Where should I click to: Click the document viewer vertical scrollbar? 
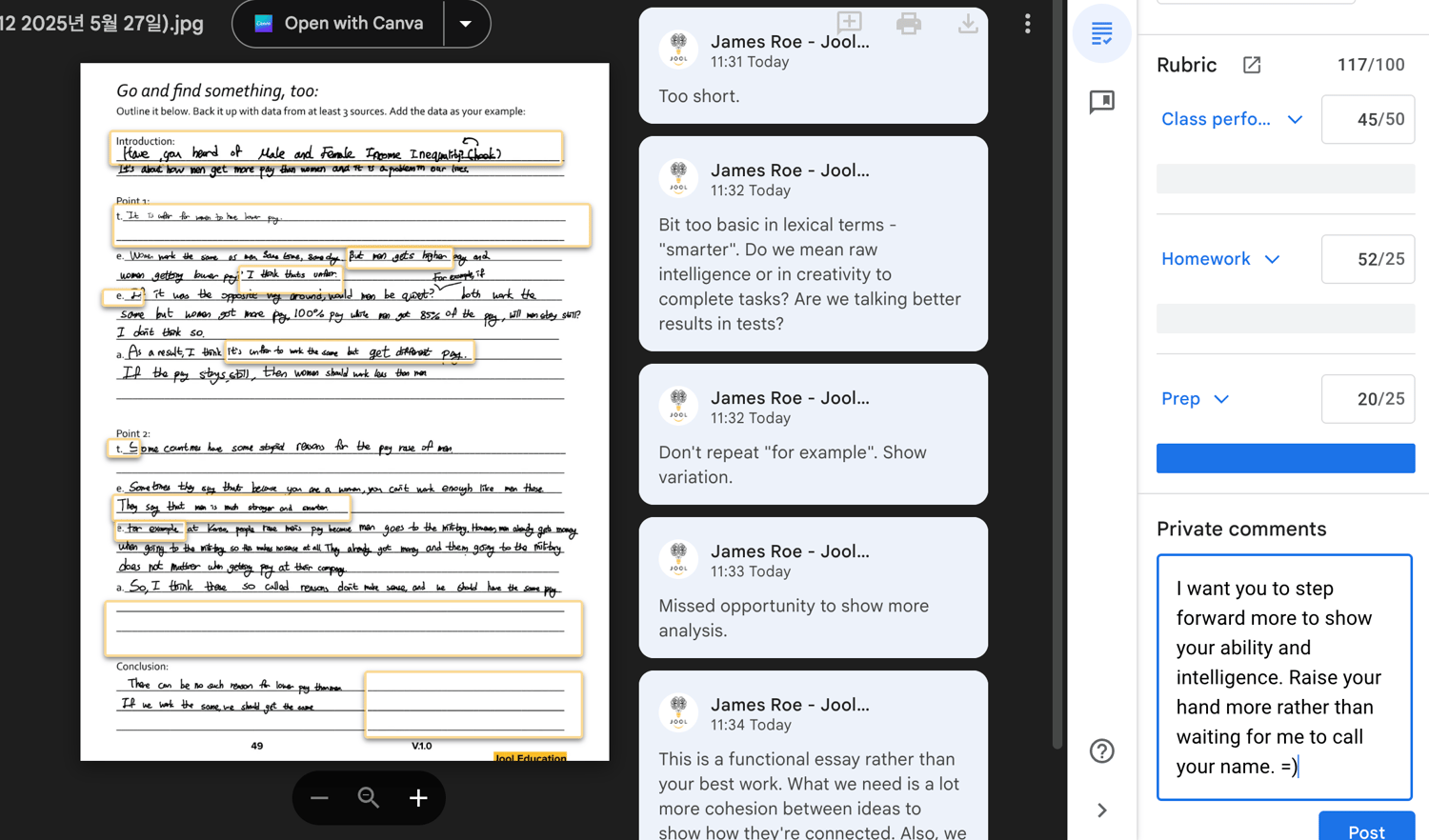pos(1057,374)
